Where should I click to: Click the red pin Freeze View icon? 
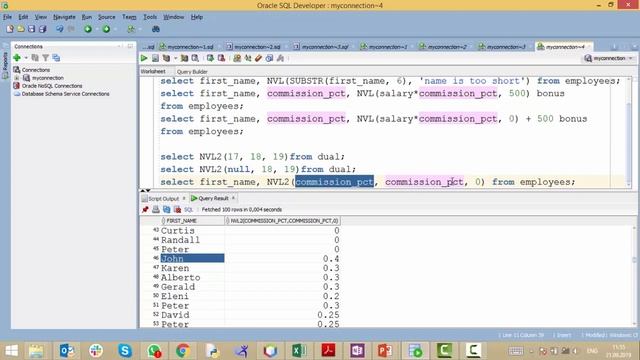(145, 209)
